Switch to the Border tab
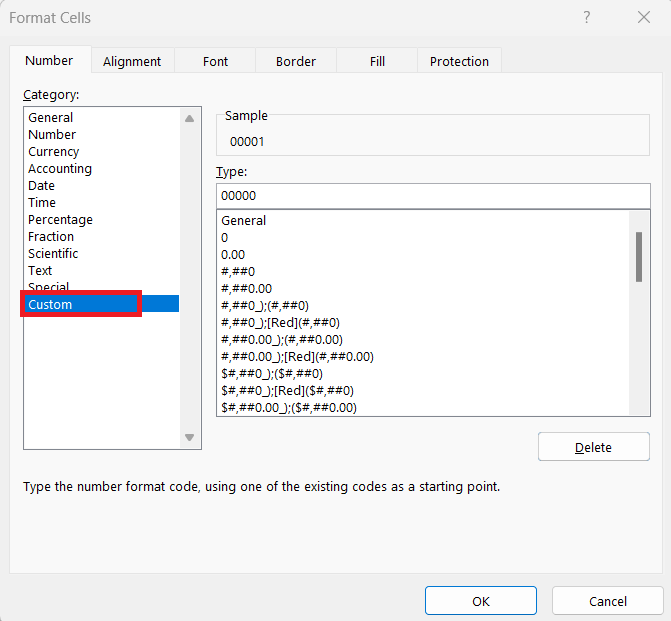The width and height of the screenshot is (671, 621). [296, 61]
